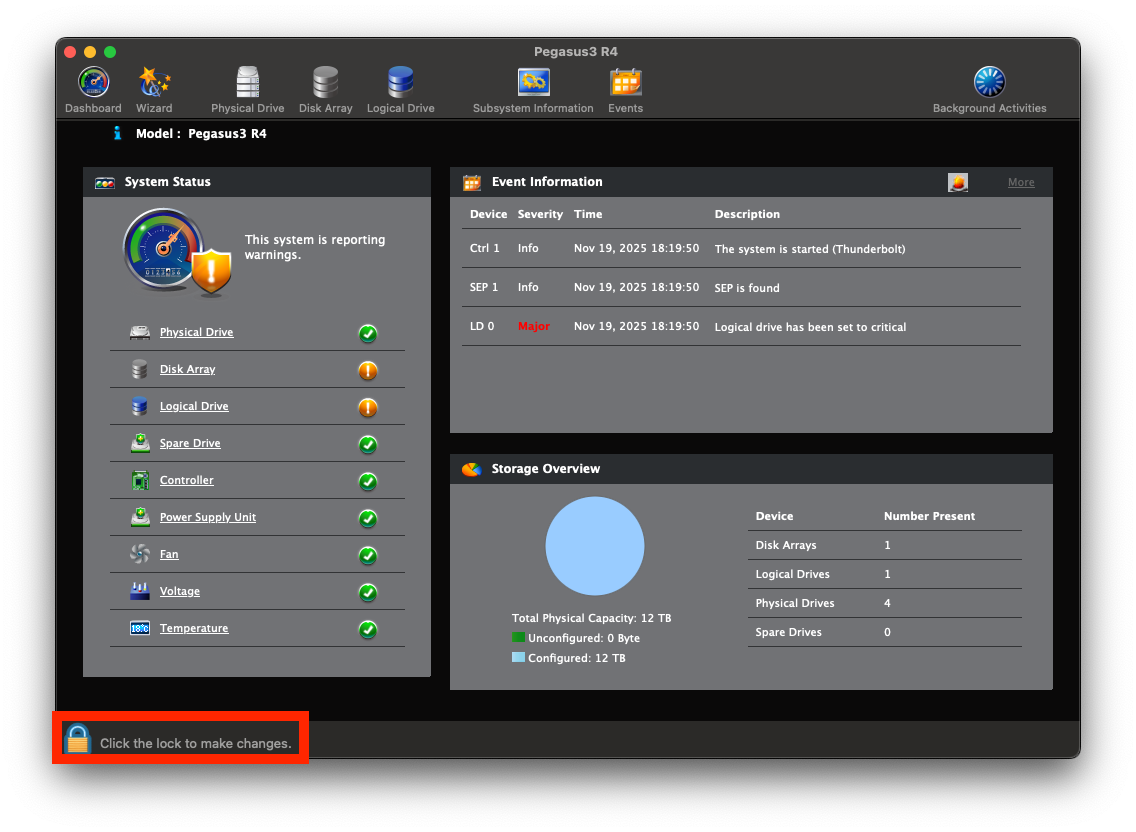Click 'Logical drive has been set to critical'
Image resolution: width=1136 pixels, height=832 pixels.
tap(810, 327)
